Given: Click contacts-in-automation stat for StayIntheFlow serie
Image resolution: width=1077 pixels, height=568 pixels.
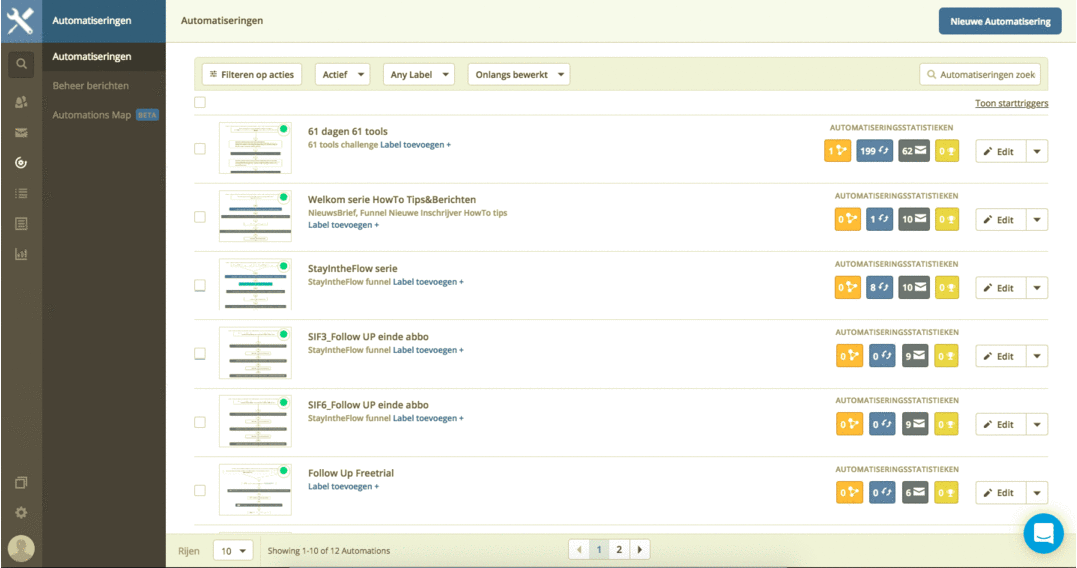Looking at the screenshot, I should click(880, 288).
